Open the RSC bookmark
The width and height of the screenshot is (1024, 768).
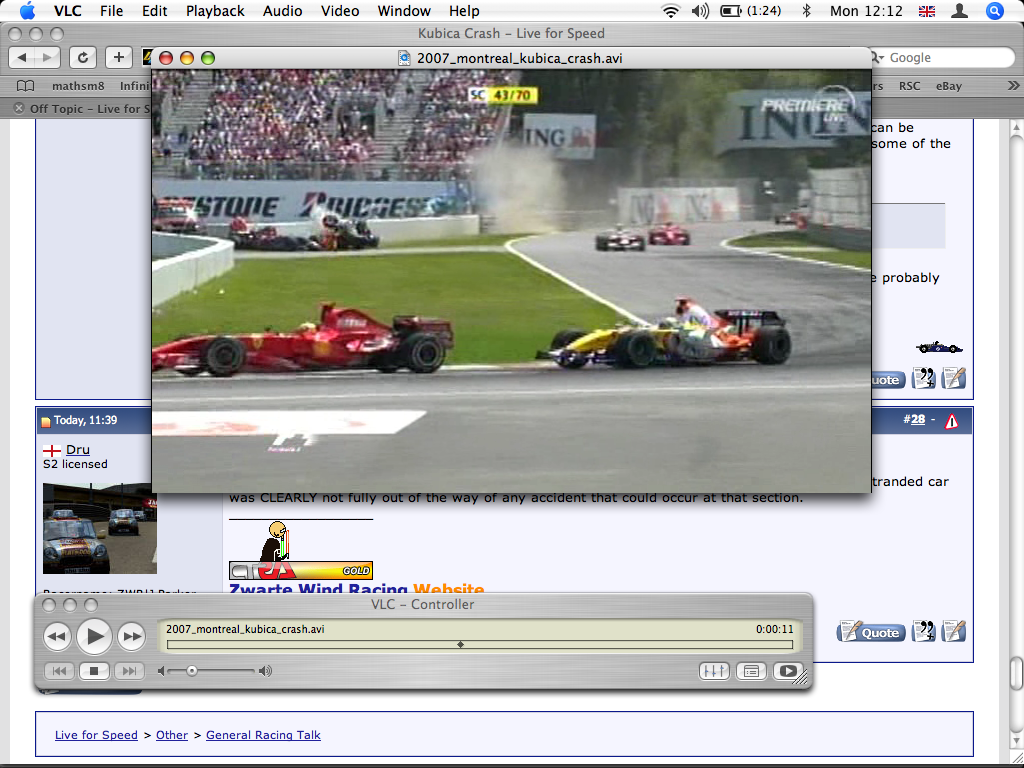point(910,86)
